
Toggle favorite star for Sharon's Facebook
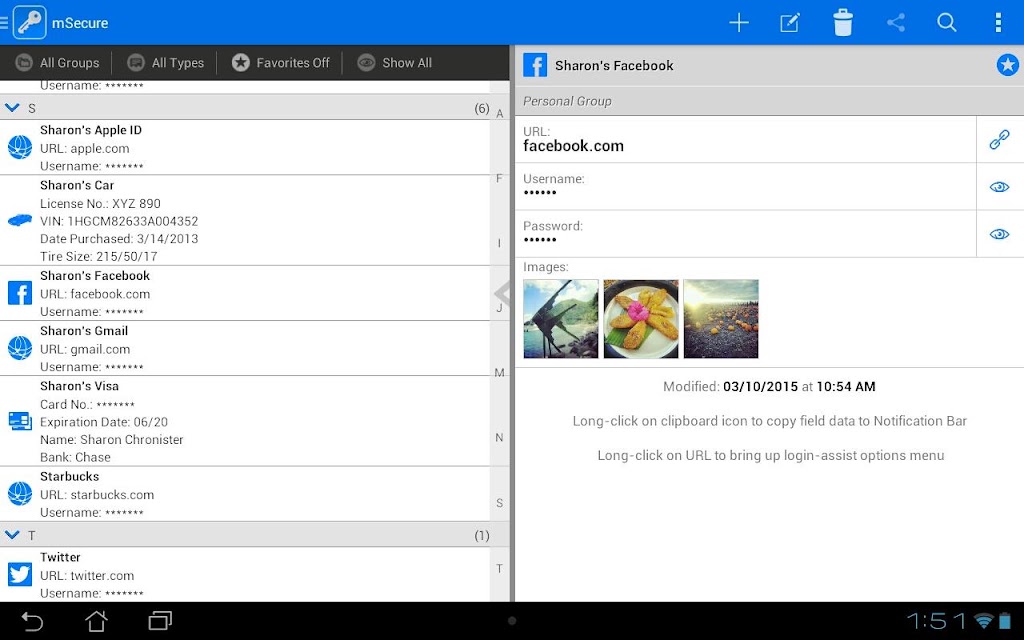coord(1007,65)
